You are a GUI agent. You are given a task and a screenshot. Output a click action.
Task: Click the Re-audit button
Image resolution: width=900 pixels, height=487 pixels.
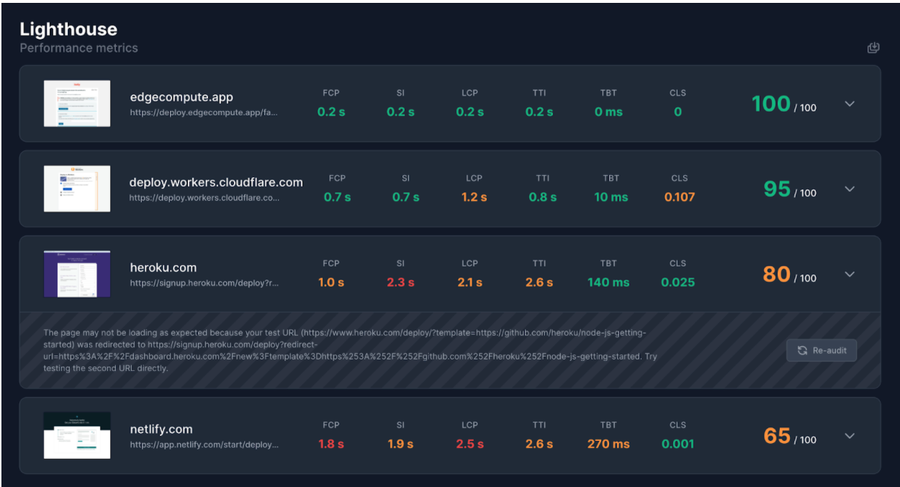pos(821,350)
